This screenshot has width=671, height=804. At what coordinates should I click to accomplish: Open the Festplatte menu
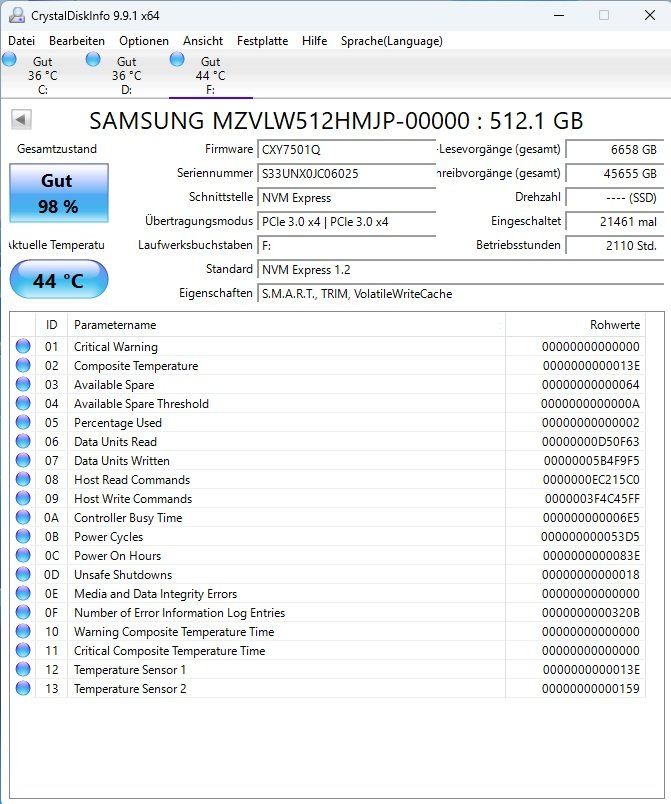(262, 41)
